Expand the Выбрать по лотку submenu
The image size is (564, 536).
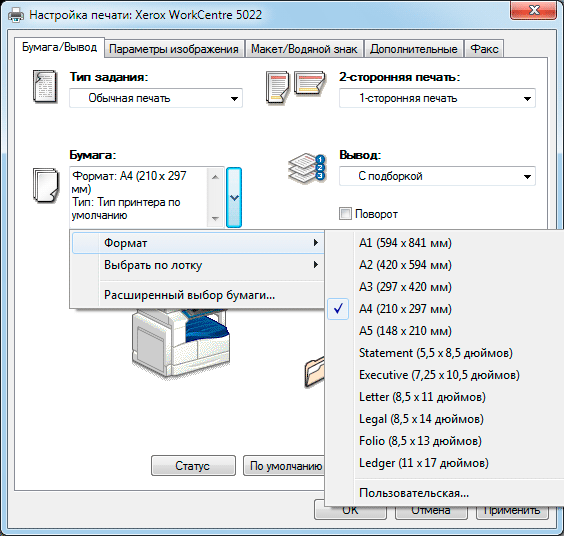197,265
